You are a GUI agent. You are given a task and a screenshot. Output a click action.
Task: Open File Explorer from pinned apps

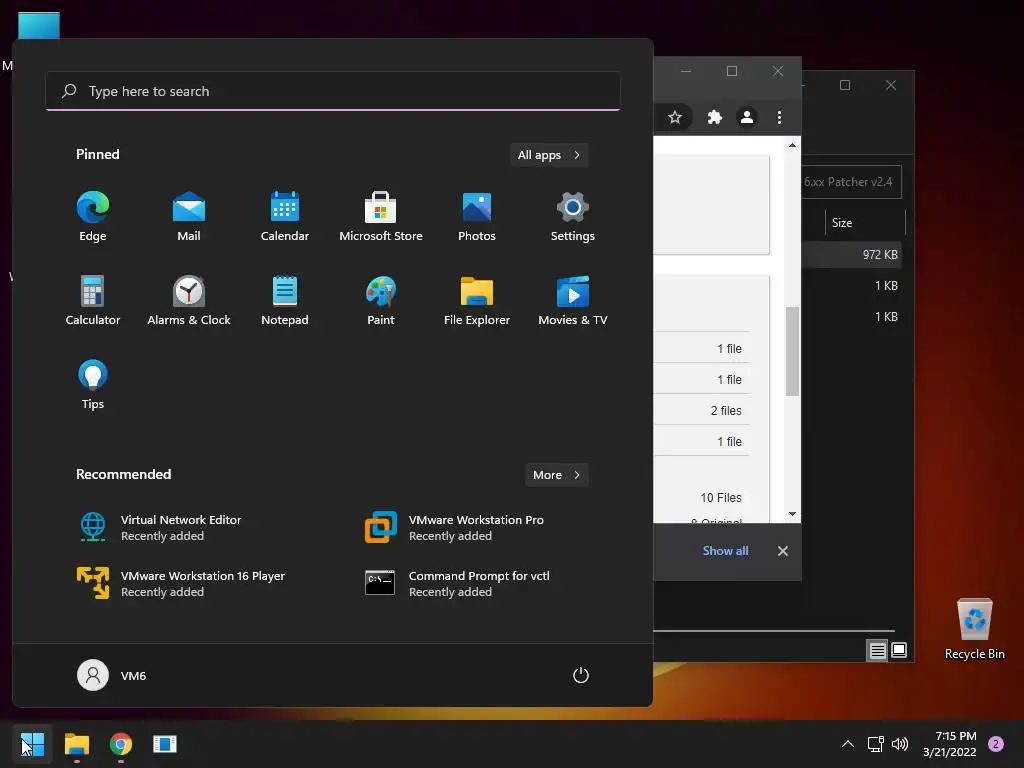coord(477,300)
